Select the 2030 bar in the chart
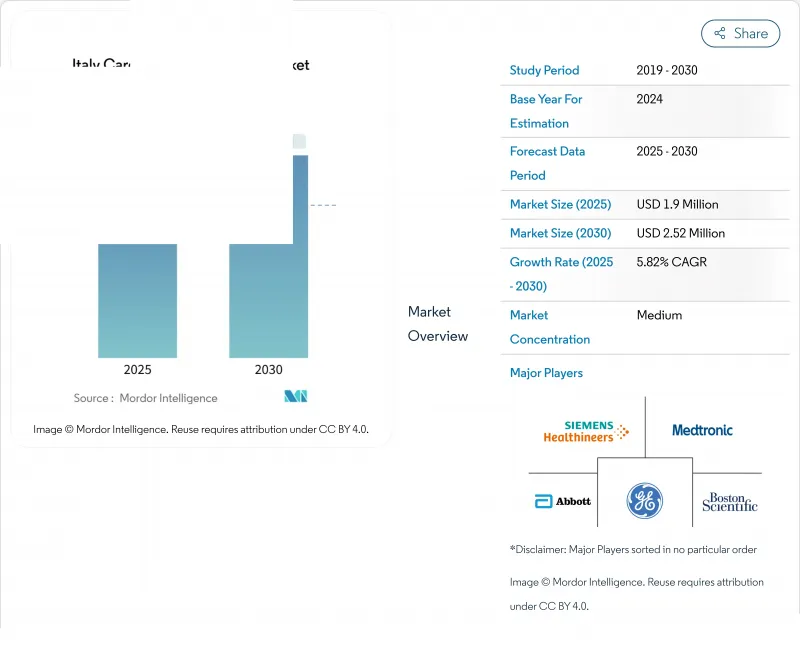800x648 pixels. point(268,300)
